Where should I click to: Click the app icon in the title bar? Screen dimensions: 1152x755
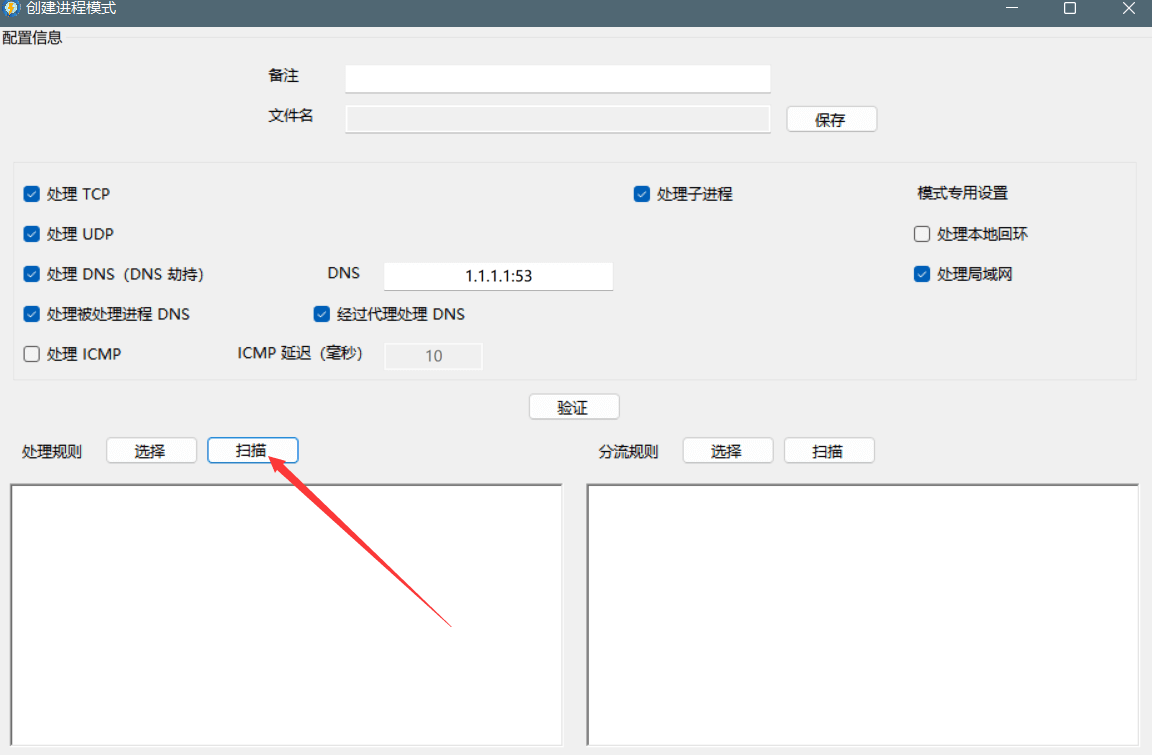click(x=11, y=8)
